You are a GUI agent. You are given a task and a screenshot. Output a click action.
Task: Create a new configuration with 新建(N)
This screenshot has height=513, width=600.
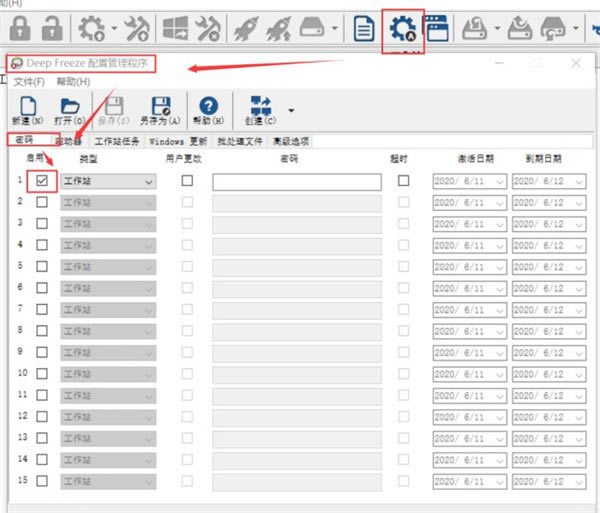pos(28,111)
